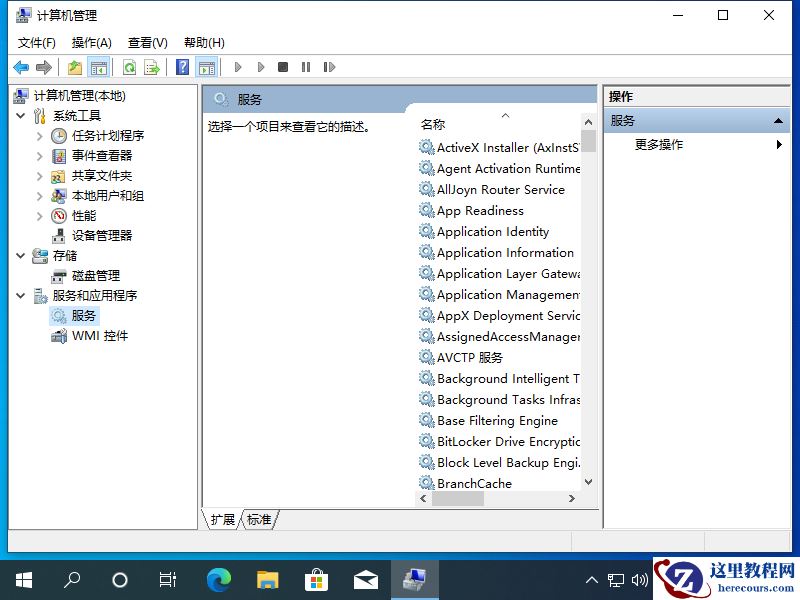The width and height of the screenshot is (800, 600).
Task: Toggle the action pane visibility toolbar icon
Action: [207, 67]
